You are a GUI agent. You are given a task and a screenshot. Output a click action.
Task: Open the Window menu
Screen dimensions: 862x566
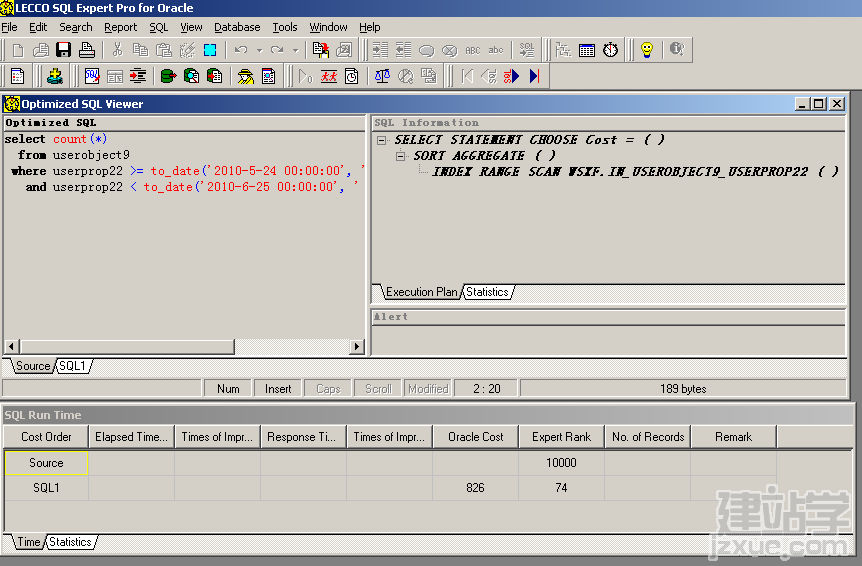point(328,27)
